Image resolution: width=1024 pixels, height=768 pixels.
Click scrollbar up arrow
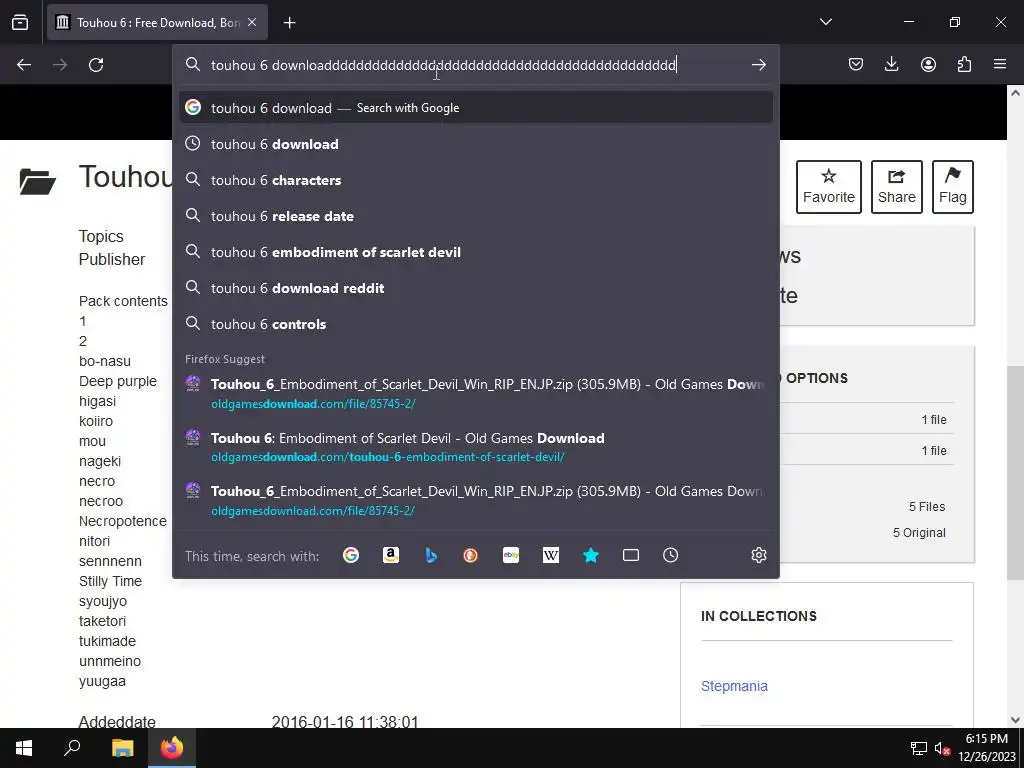click(x=1015, y=93)
